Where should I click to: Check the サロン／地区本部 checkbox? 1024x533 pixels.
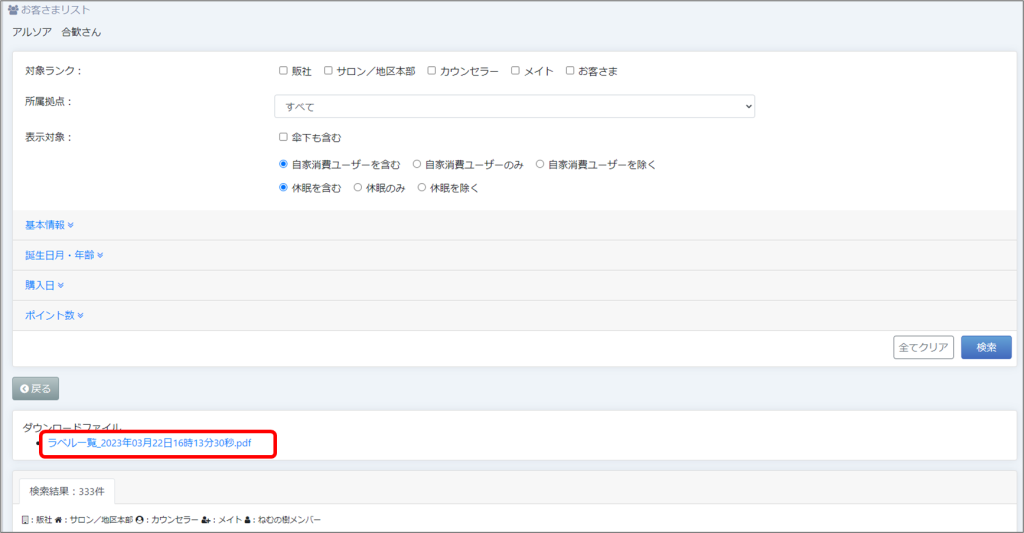328,71
